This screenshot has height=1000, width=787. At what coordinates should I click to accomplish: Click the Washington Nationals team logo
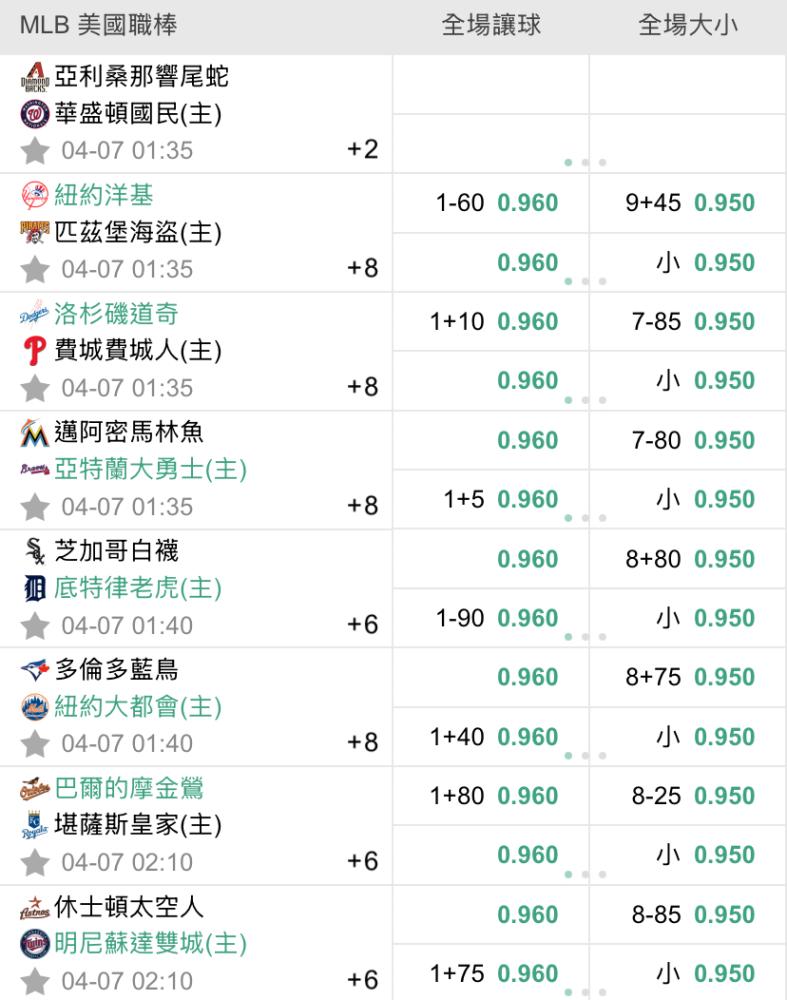35,114
